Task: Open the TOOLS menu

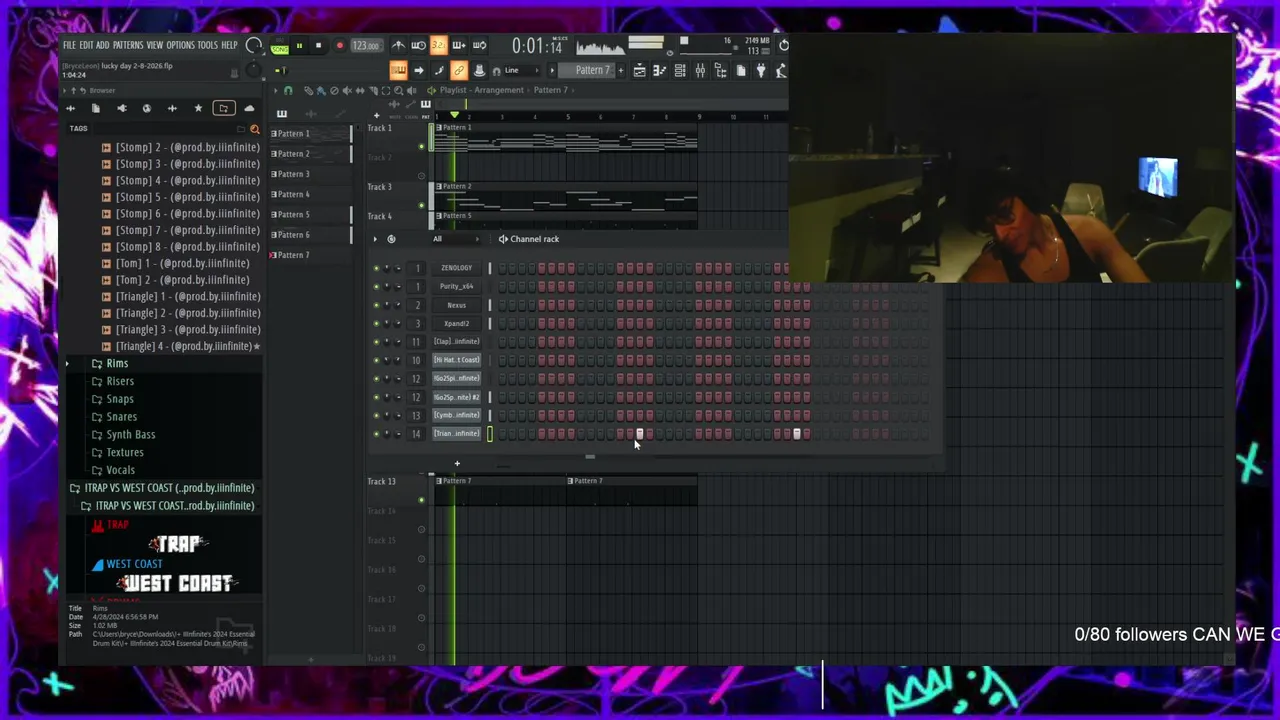Action: pos(207,45)
